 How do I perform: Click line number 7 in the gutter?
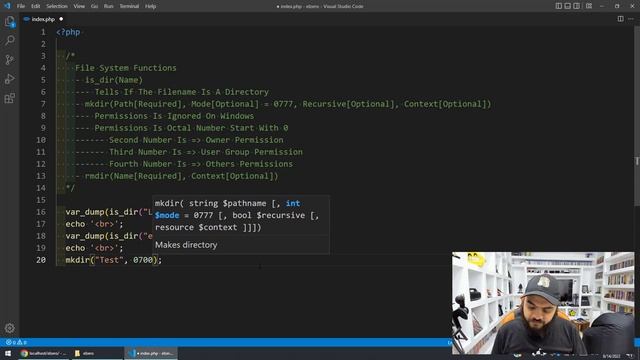43,104
